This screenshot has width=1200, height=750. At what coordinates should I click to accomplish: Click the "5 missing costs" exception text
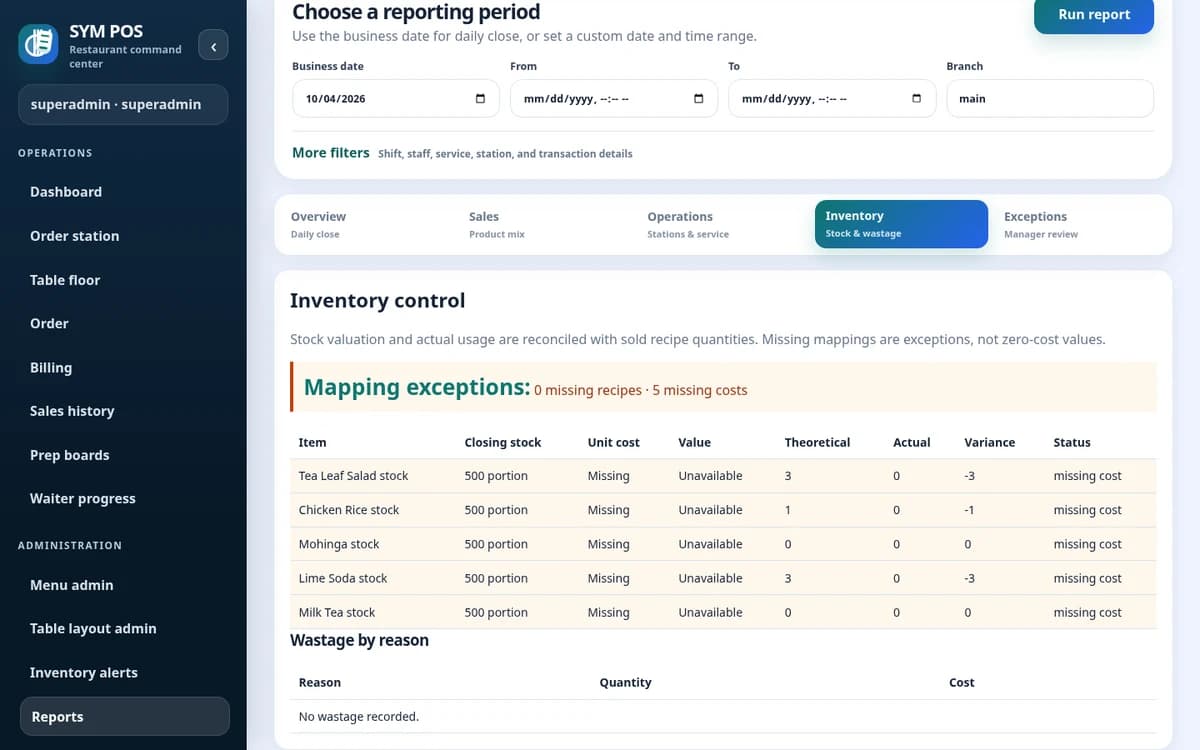(700, 390)
